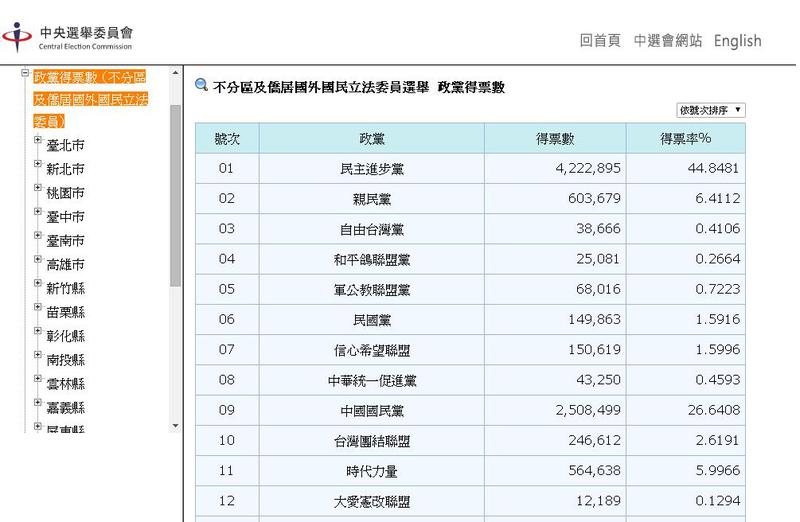The image size is (800, 522).
Task: Click the 大愛憲改聯盟 party cell
Action: (x=371, y=501)
